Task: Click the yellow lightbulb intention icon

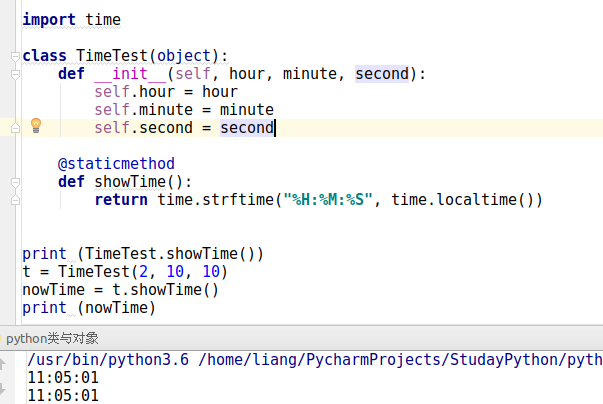Action: pyautogui.click(x=36, y=126)
